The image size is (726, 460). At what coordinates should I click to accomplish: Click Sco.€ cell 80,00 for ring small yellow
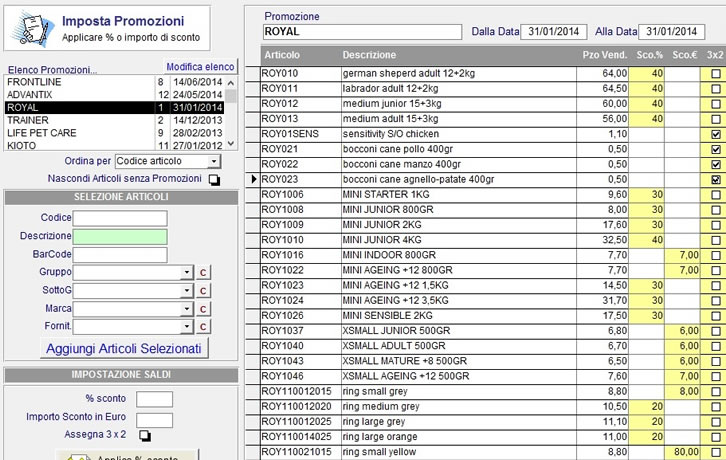tap(682, 452)
